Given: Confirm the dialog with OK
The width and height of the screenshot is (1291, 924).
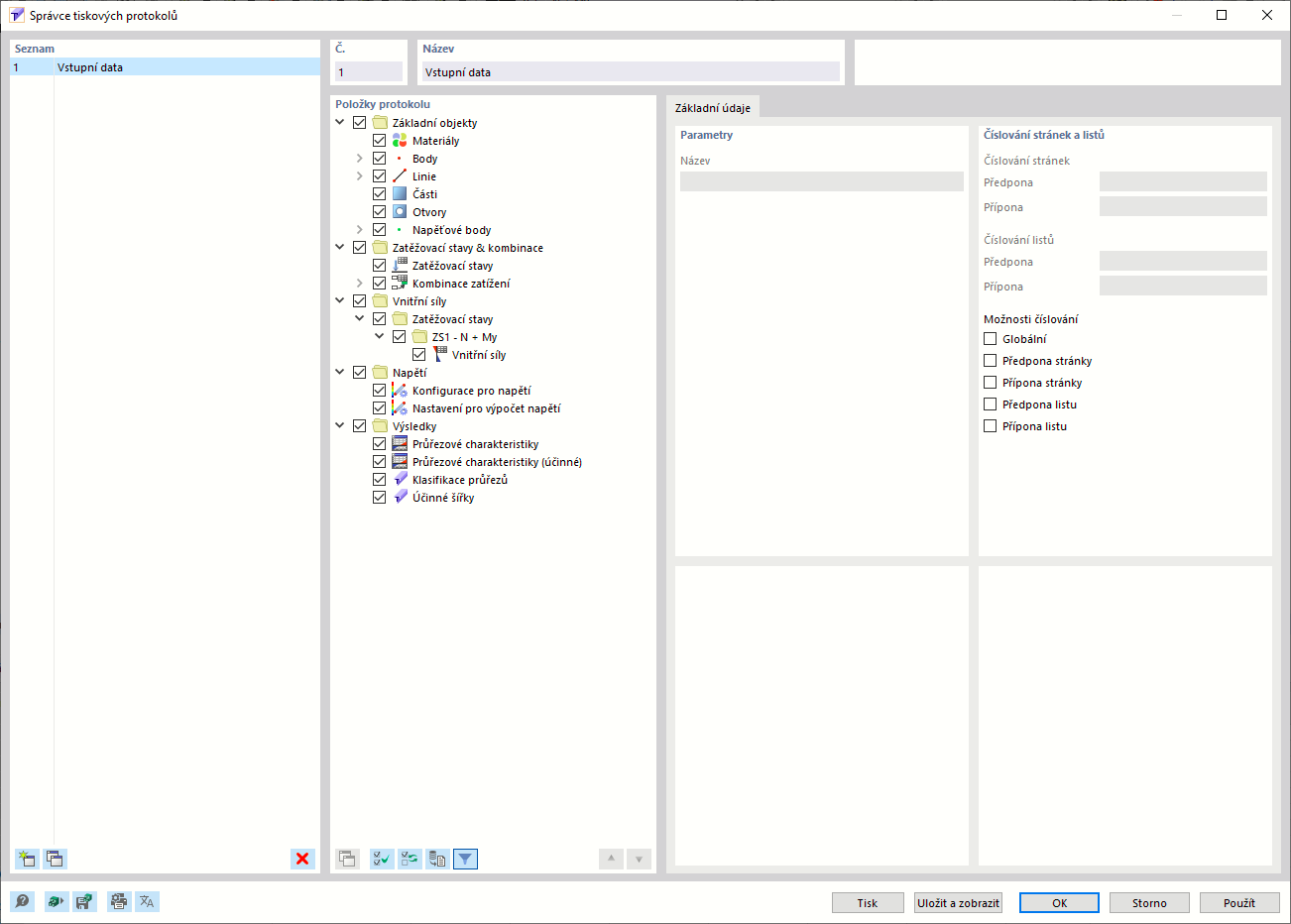Looking at the screenshot, I should (1059, 903).
